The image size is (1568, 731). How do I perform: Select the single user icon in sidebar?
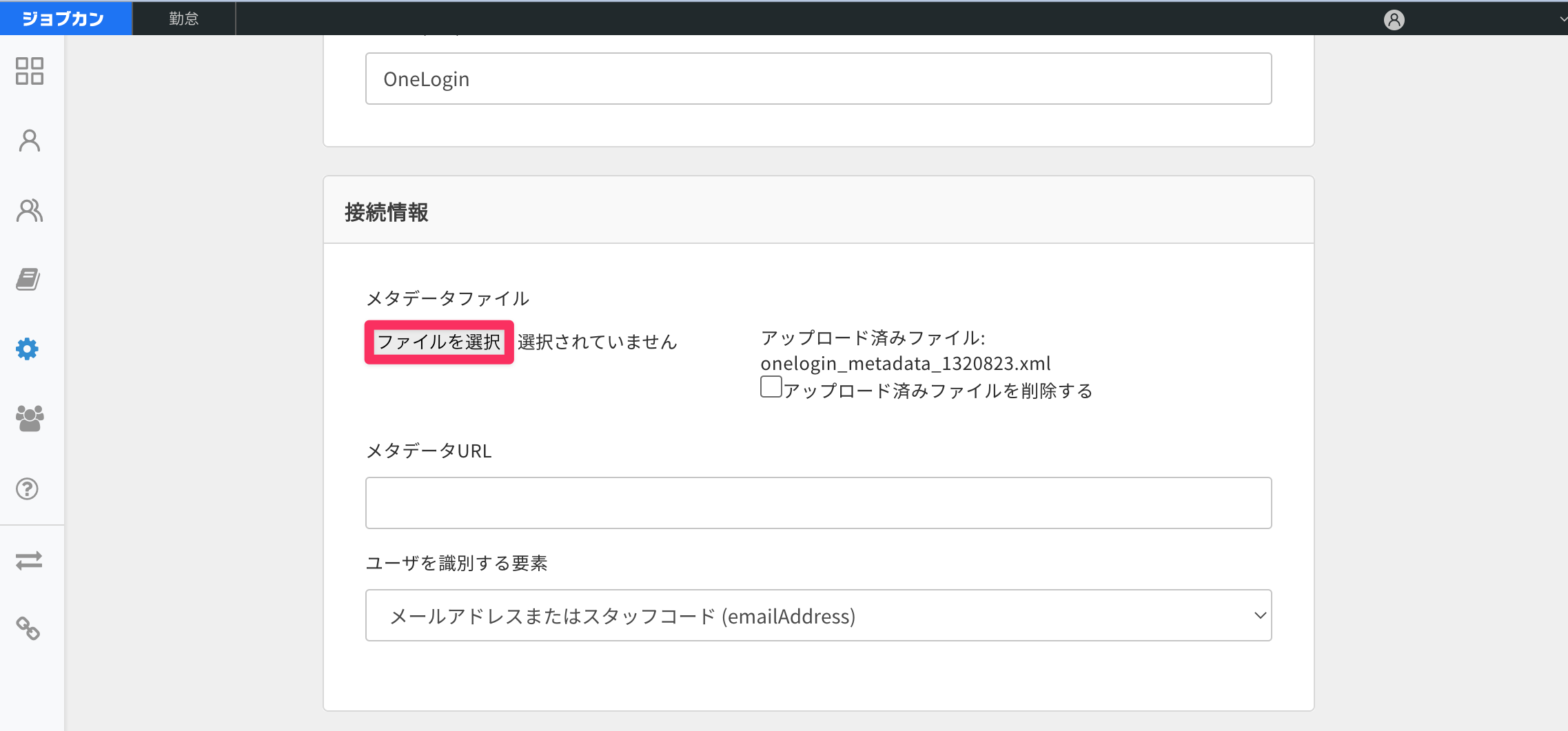tap(30, 141)
